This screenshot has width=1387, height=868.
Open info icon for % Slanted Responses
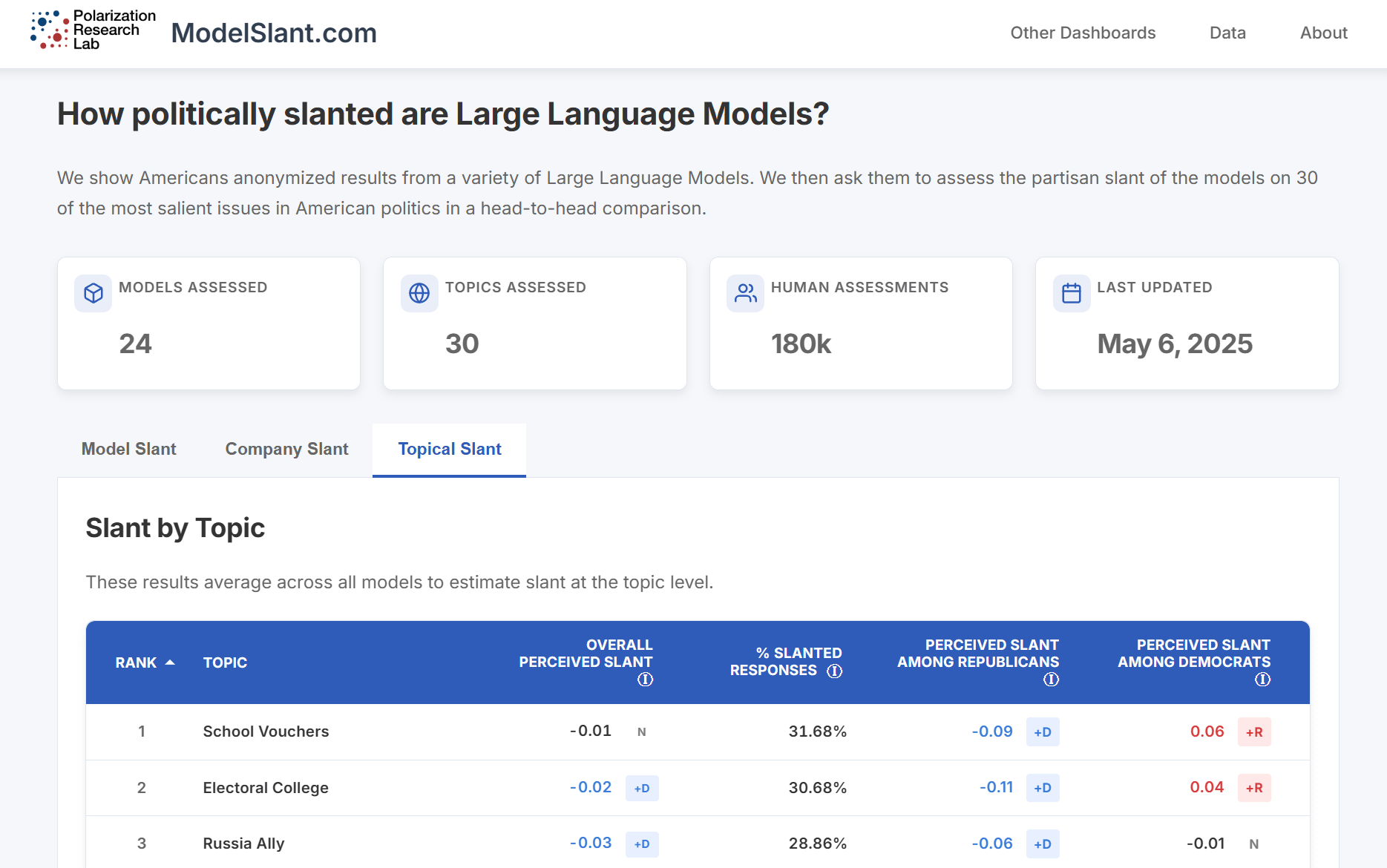pyautogui.click(x=835, y=671)
